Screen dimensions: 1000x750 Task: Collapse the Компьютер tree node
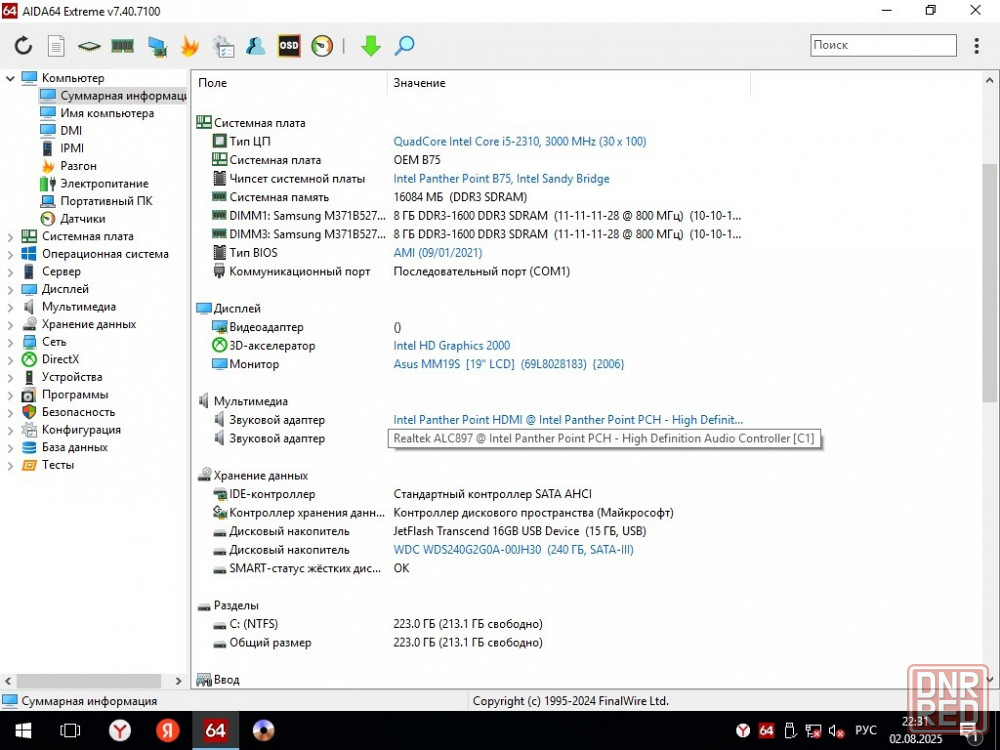click(x=10, y=78)
